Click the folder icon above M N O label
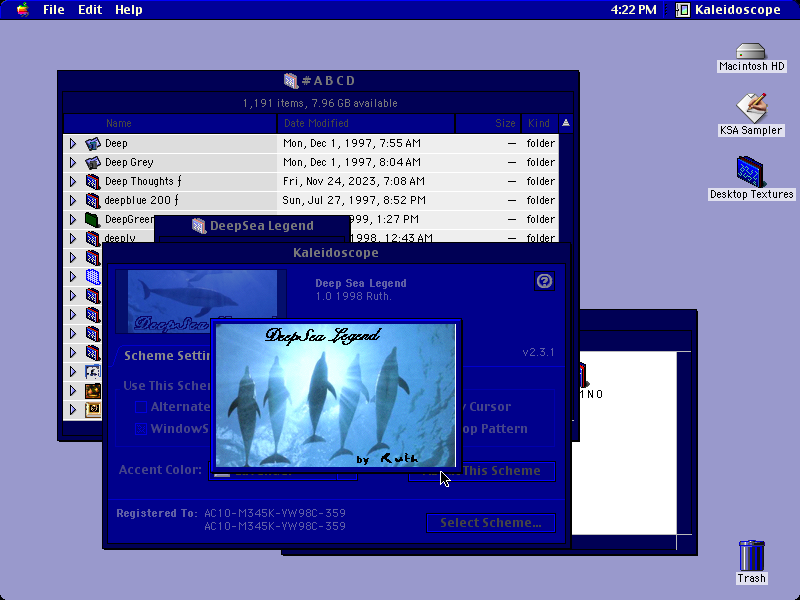This screenshot has width=800, height=600. coord(584,376)
